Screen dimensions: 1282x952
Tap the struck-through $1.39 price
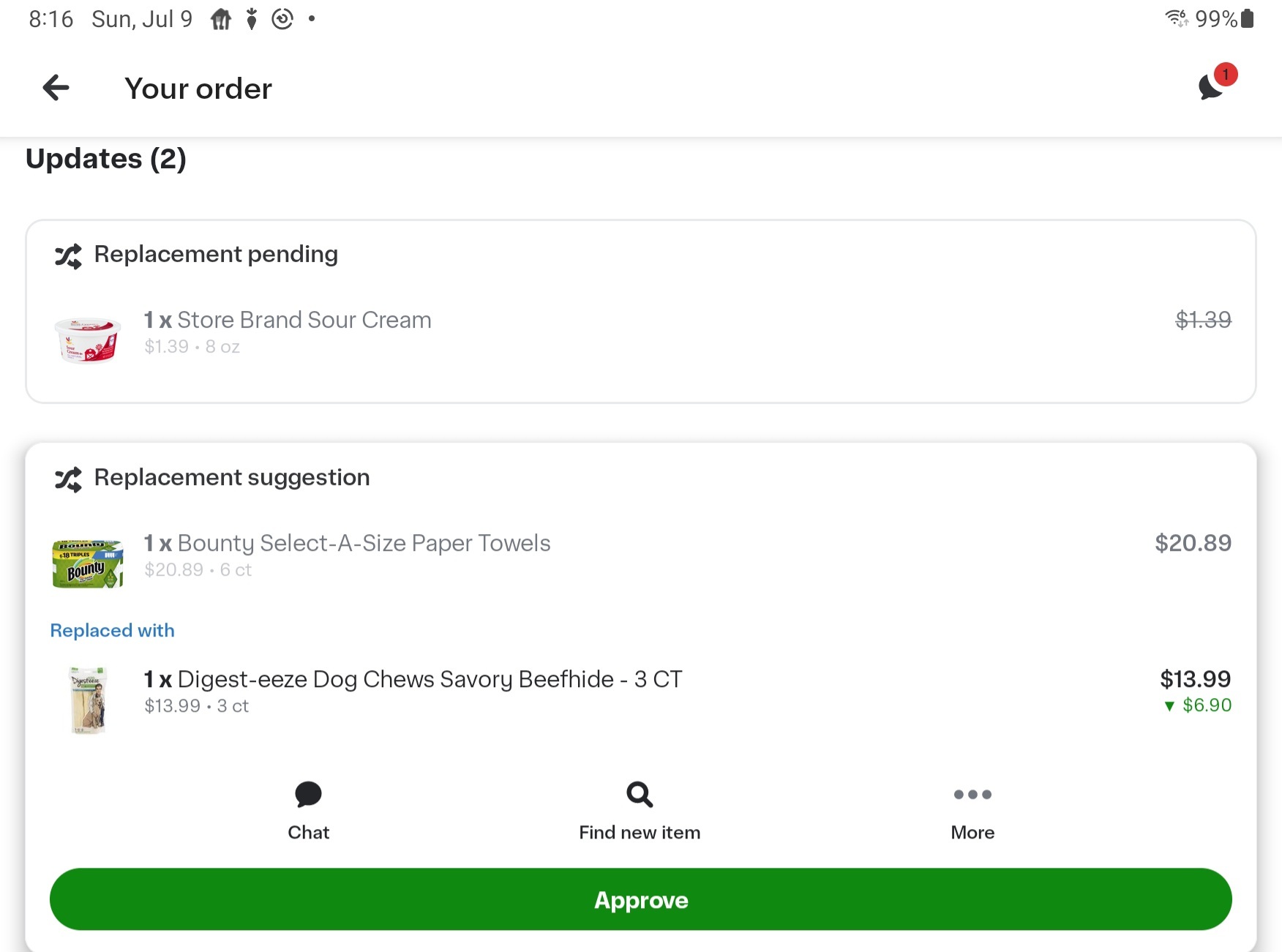(1203, 320)
